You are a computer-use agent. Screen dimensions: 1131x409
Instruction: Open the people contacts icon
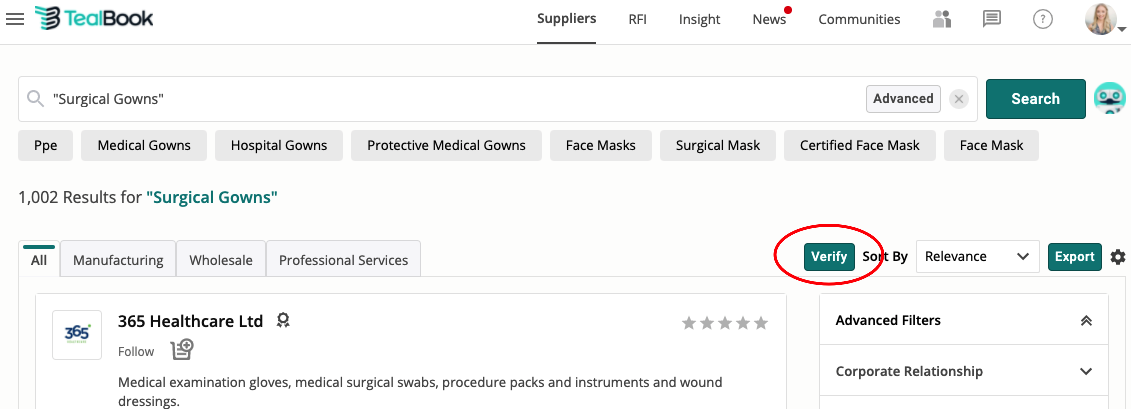[942, 19]
